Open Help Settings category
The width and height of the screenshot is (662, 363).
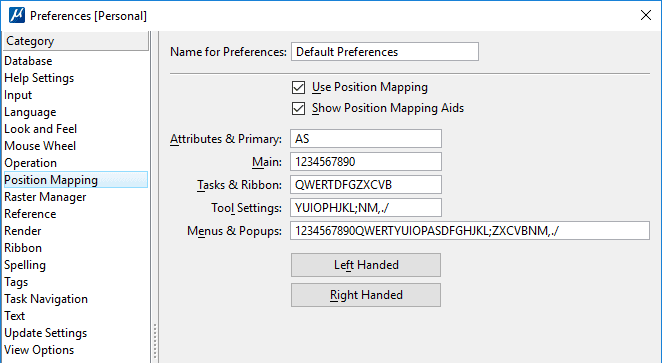tap(39, 78)
